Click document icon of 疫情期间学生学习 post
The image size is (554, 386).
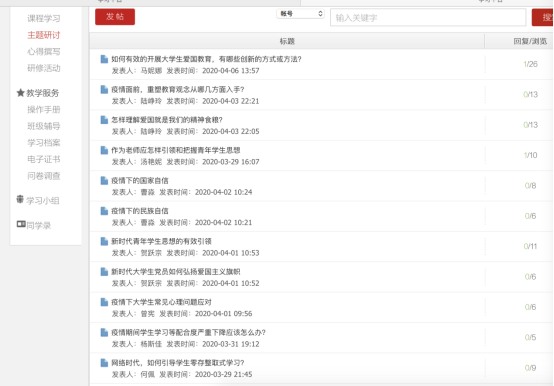[104, 332]
